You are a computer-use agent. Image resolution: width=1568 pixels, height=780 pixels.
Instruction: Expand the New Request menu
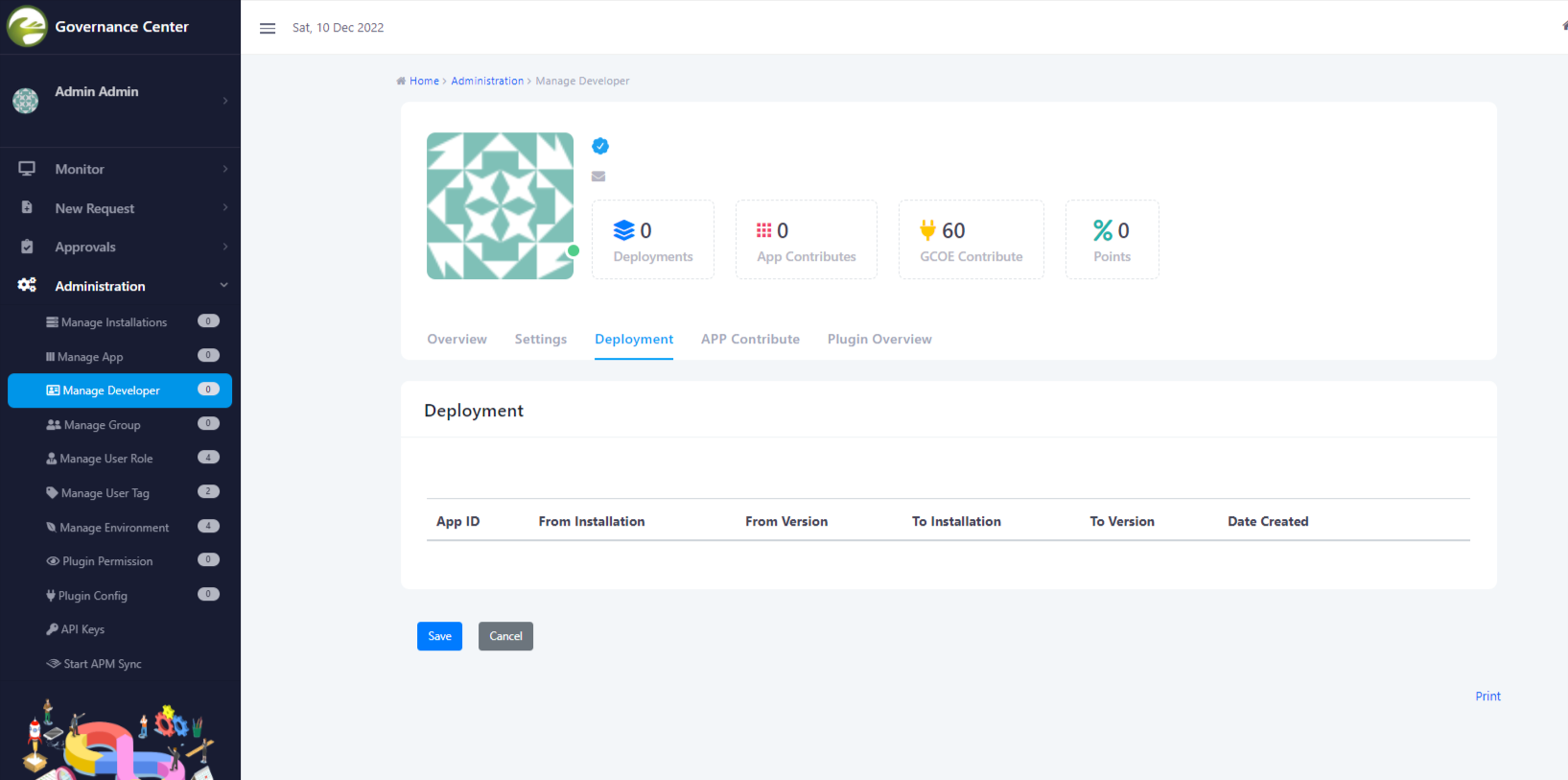click(x=120, y=208)
